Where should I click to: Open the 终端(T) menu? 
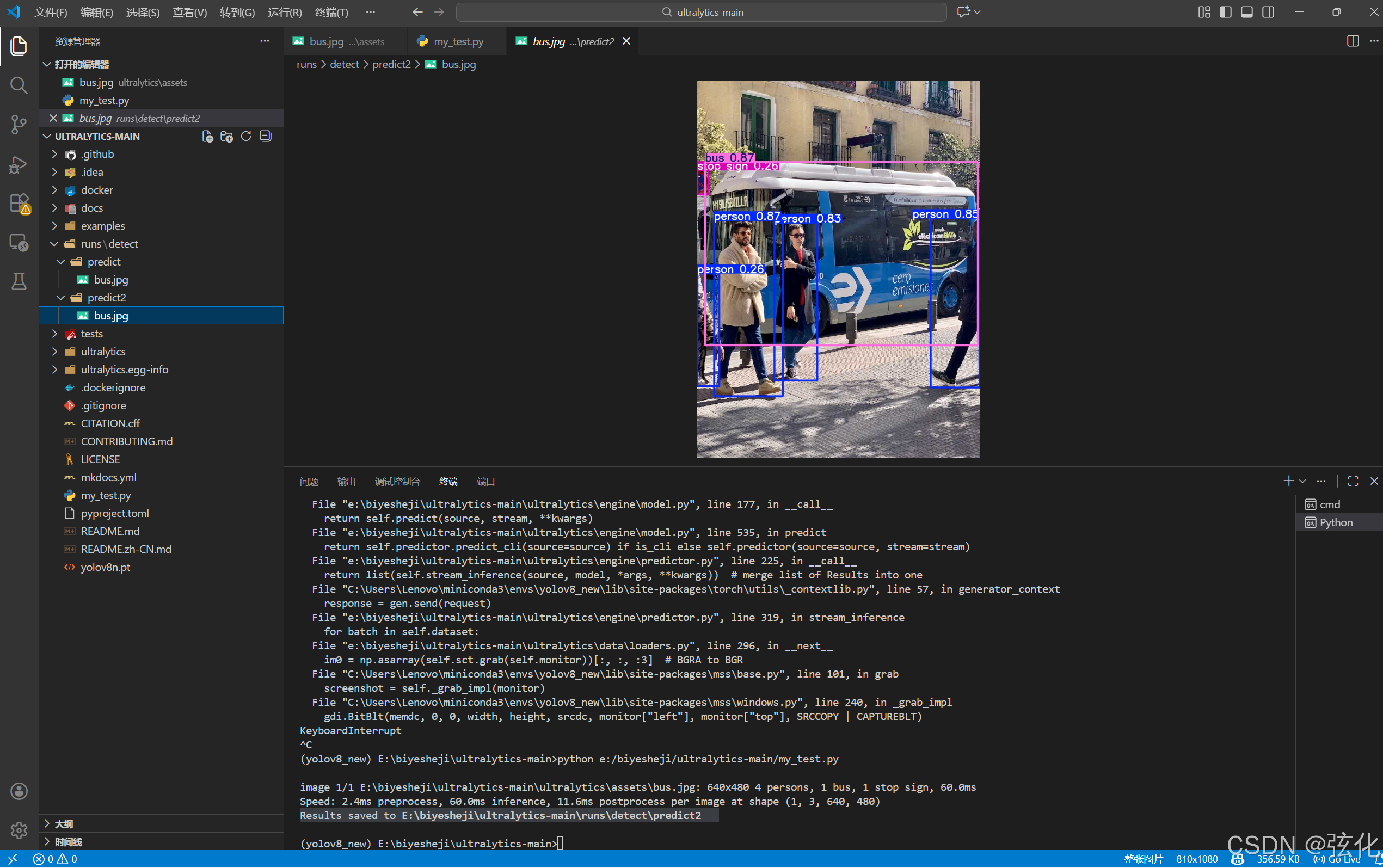click(x=331, y=12)
